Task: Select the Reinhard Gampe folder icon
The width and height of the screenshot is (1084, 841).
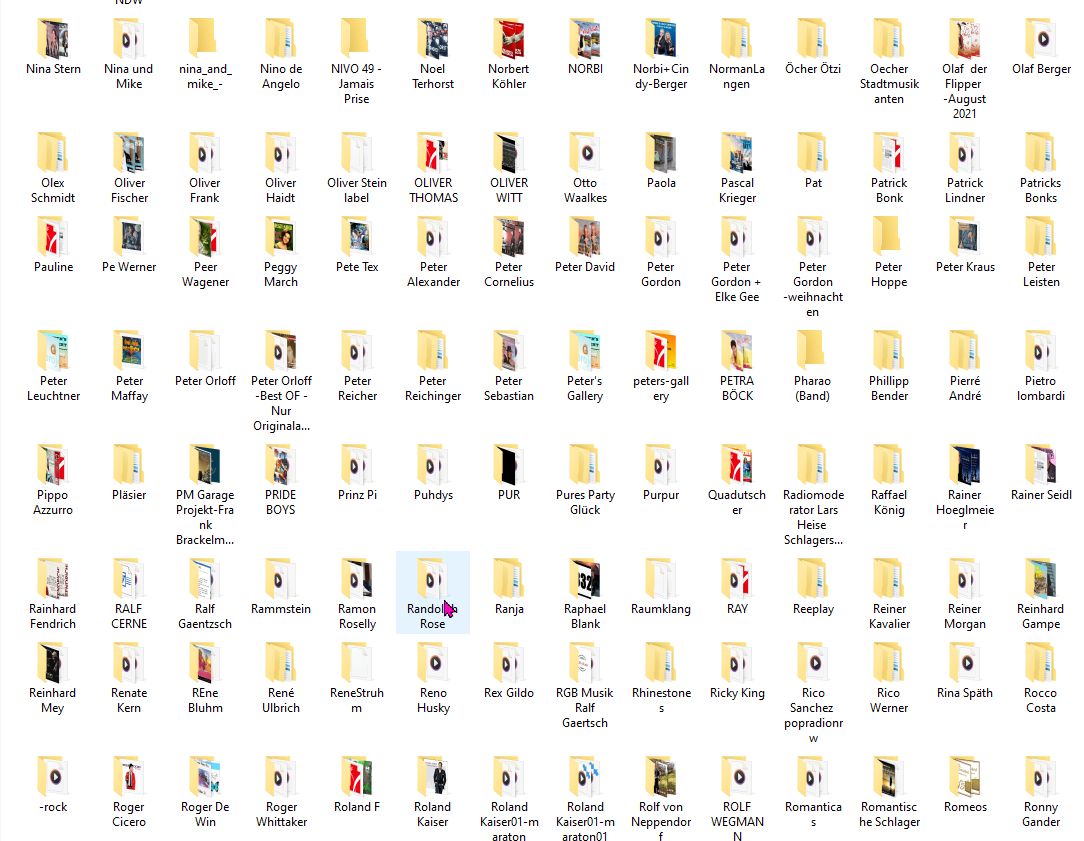Action: click(1041, 579)
